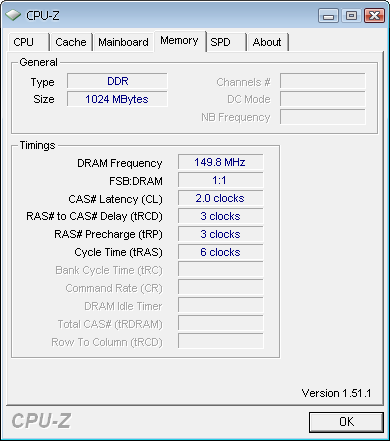
Task: Click the RAS# Precharge value field
Action: tap(220, 234)
